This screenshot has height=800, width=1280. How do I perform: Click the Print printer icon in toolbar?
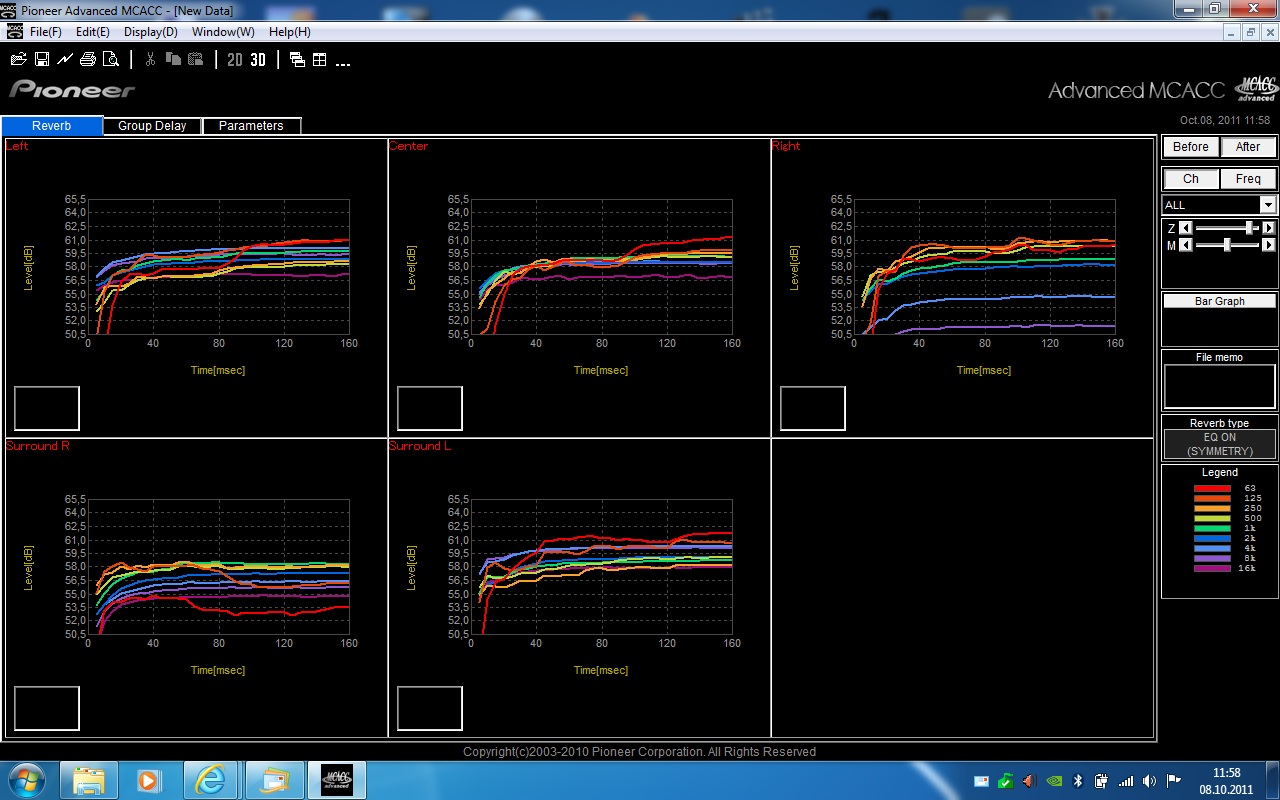[x=88, y=60]
